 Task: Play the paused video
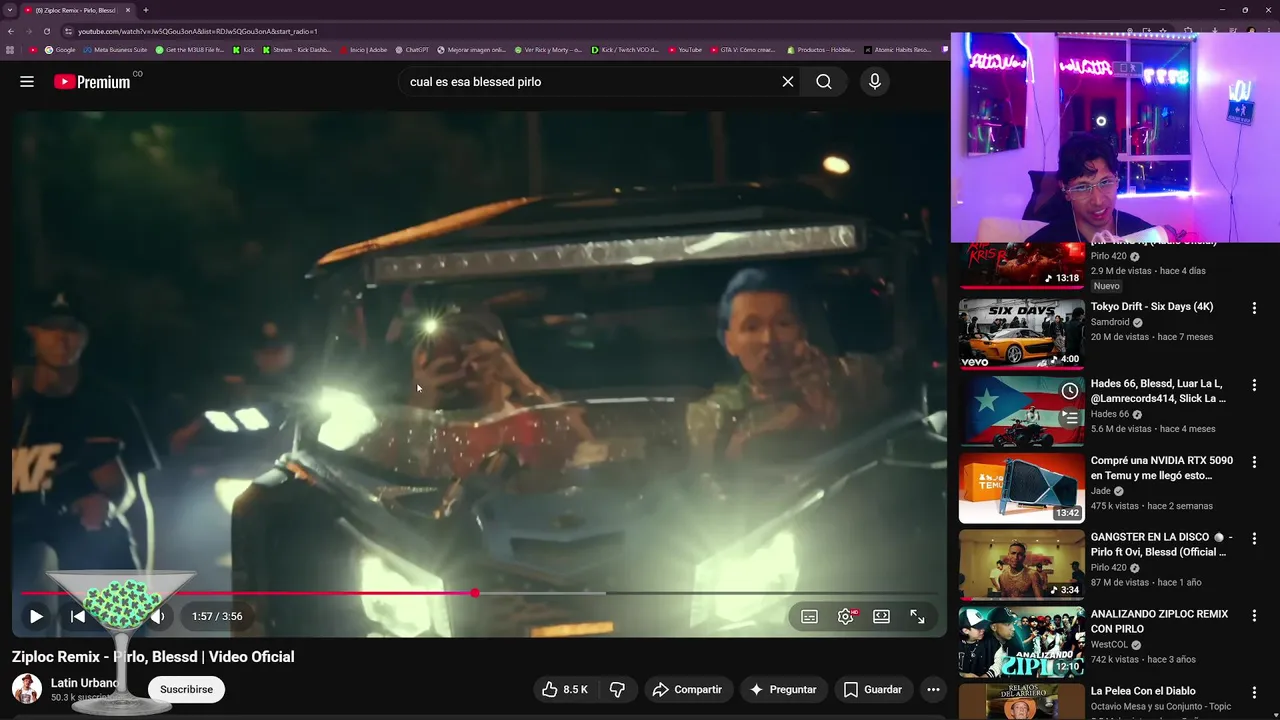[x=36, y=616]
